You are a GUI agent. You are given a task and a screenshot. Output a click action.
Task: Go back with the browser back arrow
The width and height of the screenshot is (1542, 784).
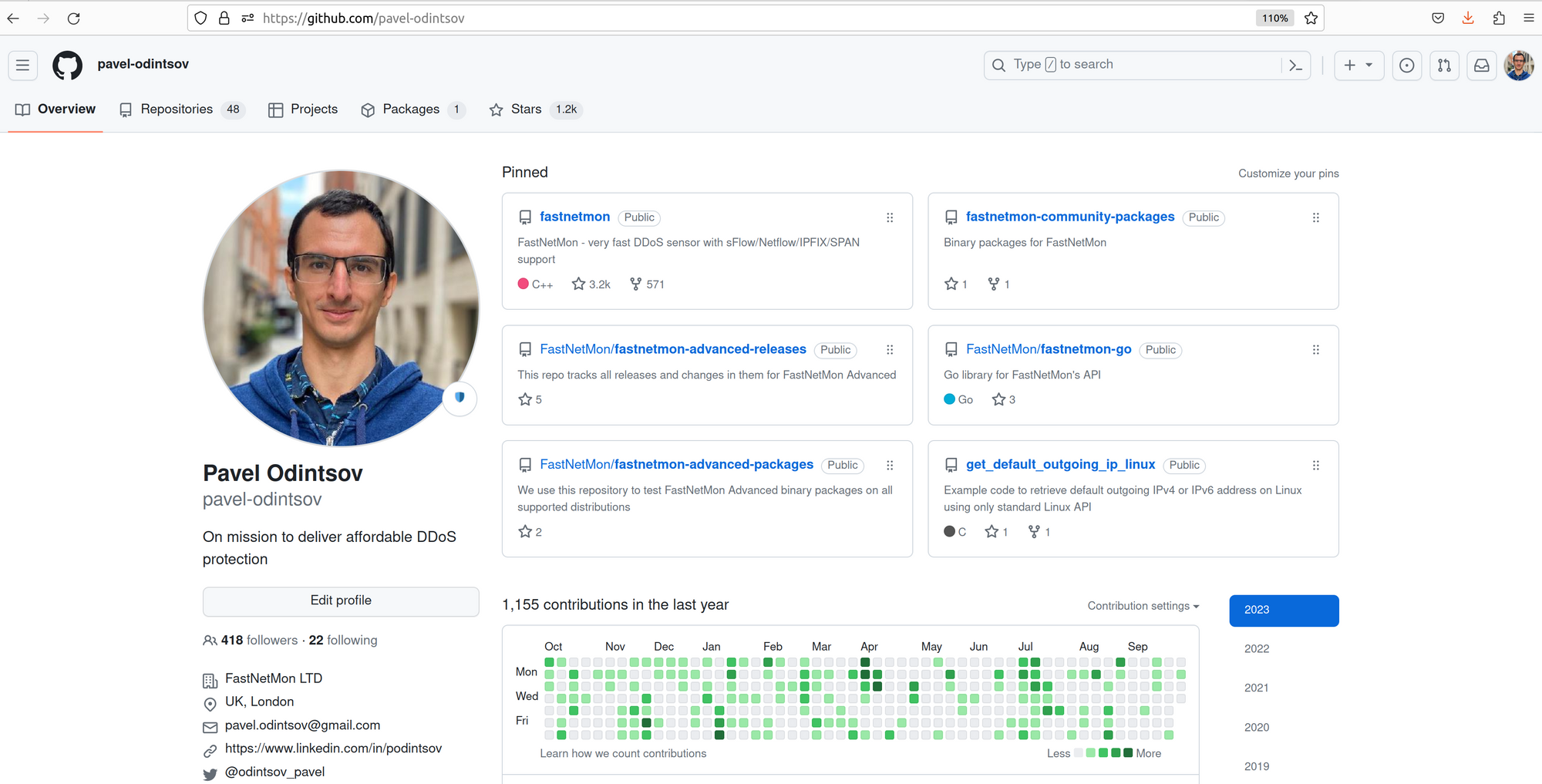point(13,19)
